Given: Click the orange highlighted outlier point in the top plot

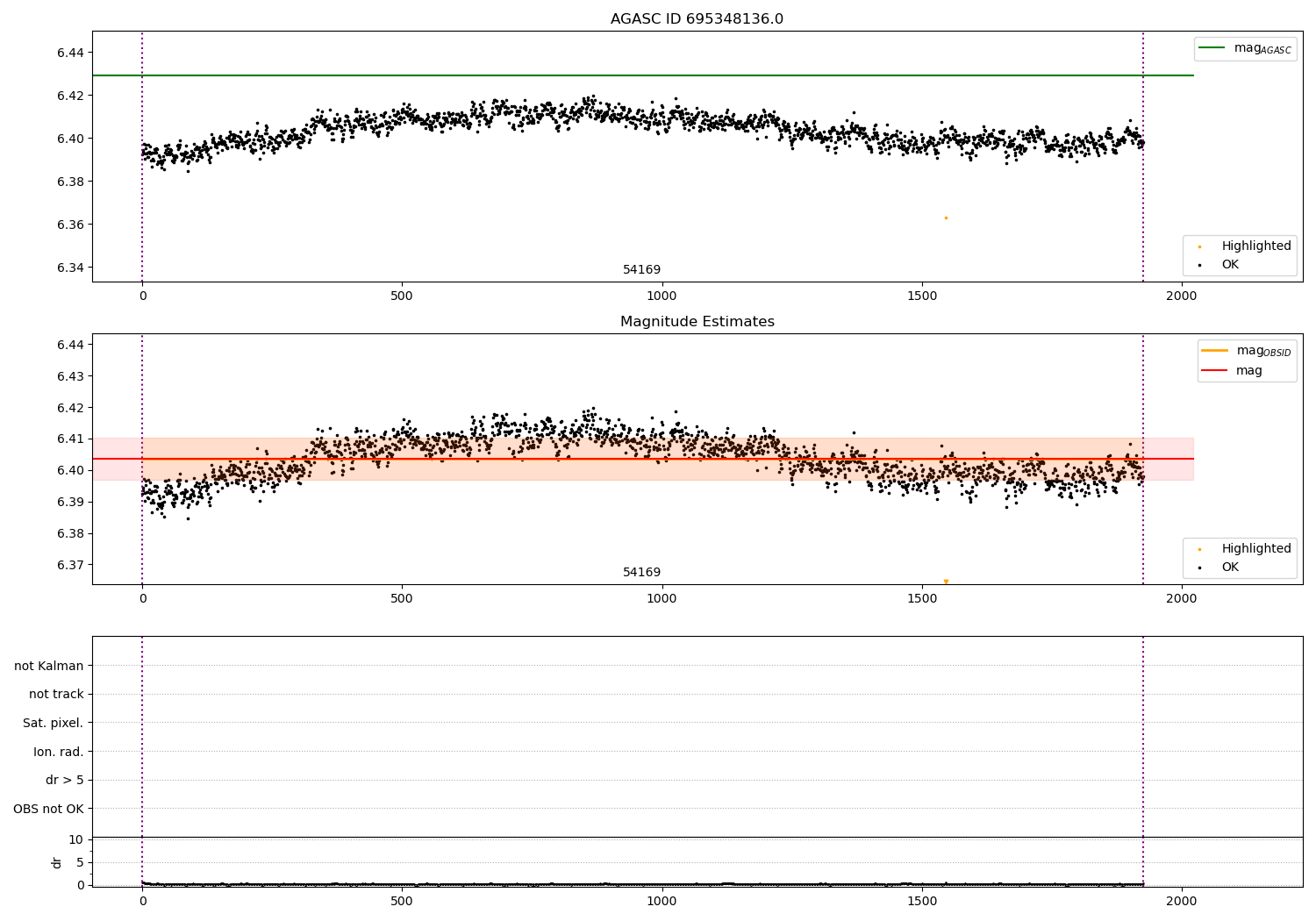Looking at the screenshot, I should pyautogui.click(x=946, y=218).
